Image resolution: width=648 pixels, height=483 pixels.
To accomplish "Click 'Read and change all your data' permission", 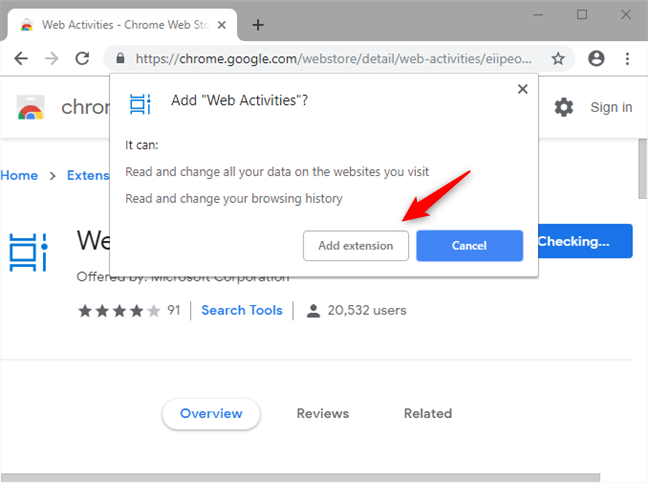I will (x=277, y=172).
